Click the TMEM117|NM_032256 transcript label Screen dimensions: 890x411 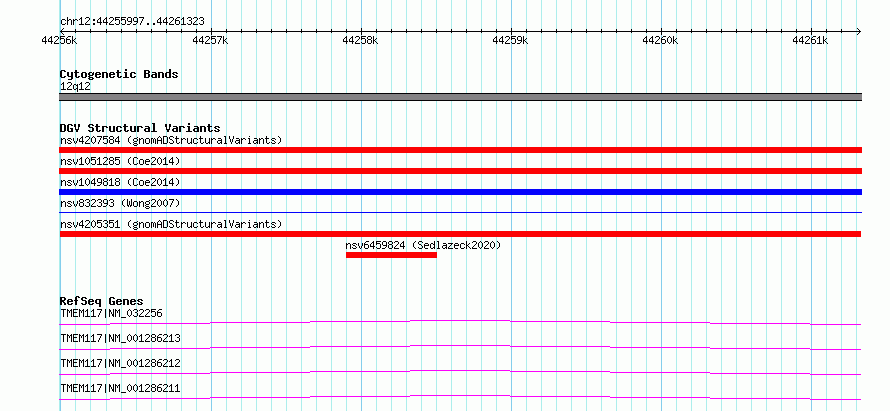pyautogui.click(x=112, y=313)
